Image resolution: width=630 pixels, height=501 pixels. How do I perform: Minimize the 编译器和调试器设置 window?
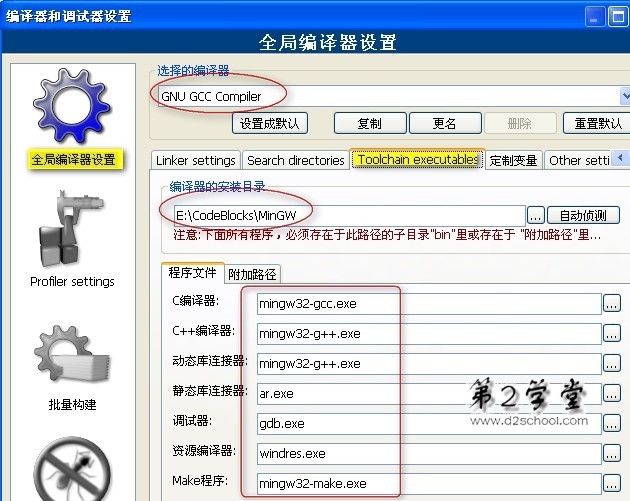pyautogui.click(x=595, y=17)
